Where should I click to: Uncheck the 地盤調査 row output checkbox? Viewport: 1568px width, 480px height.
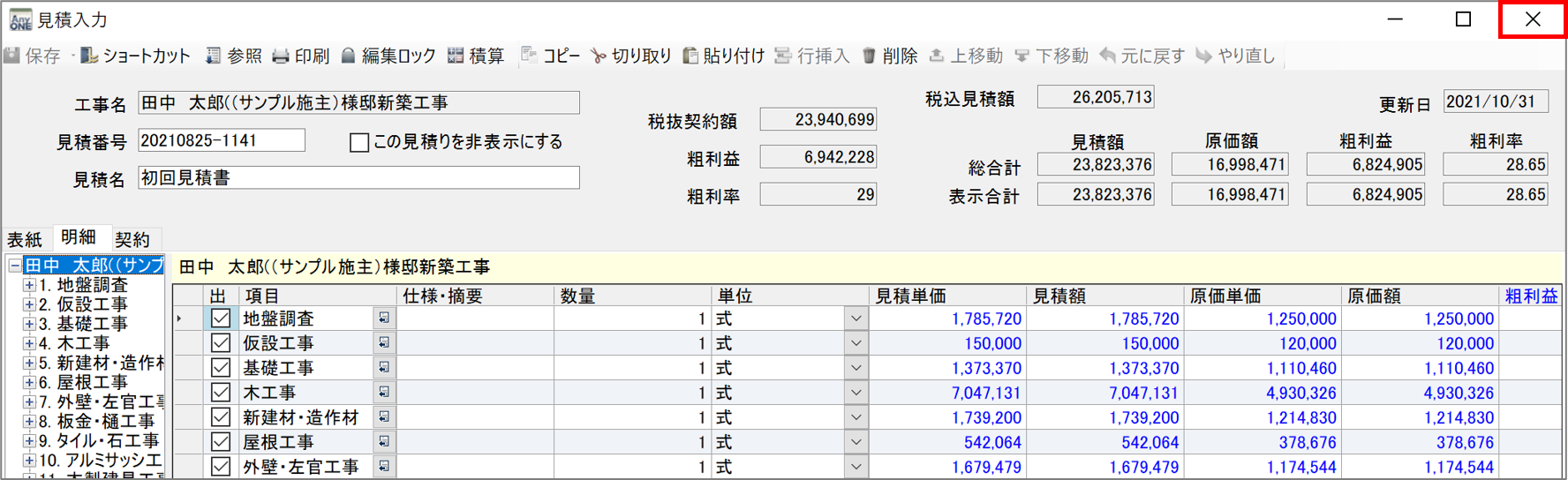221,319
